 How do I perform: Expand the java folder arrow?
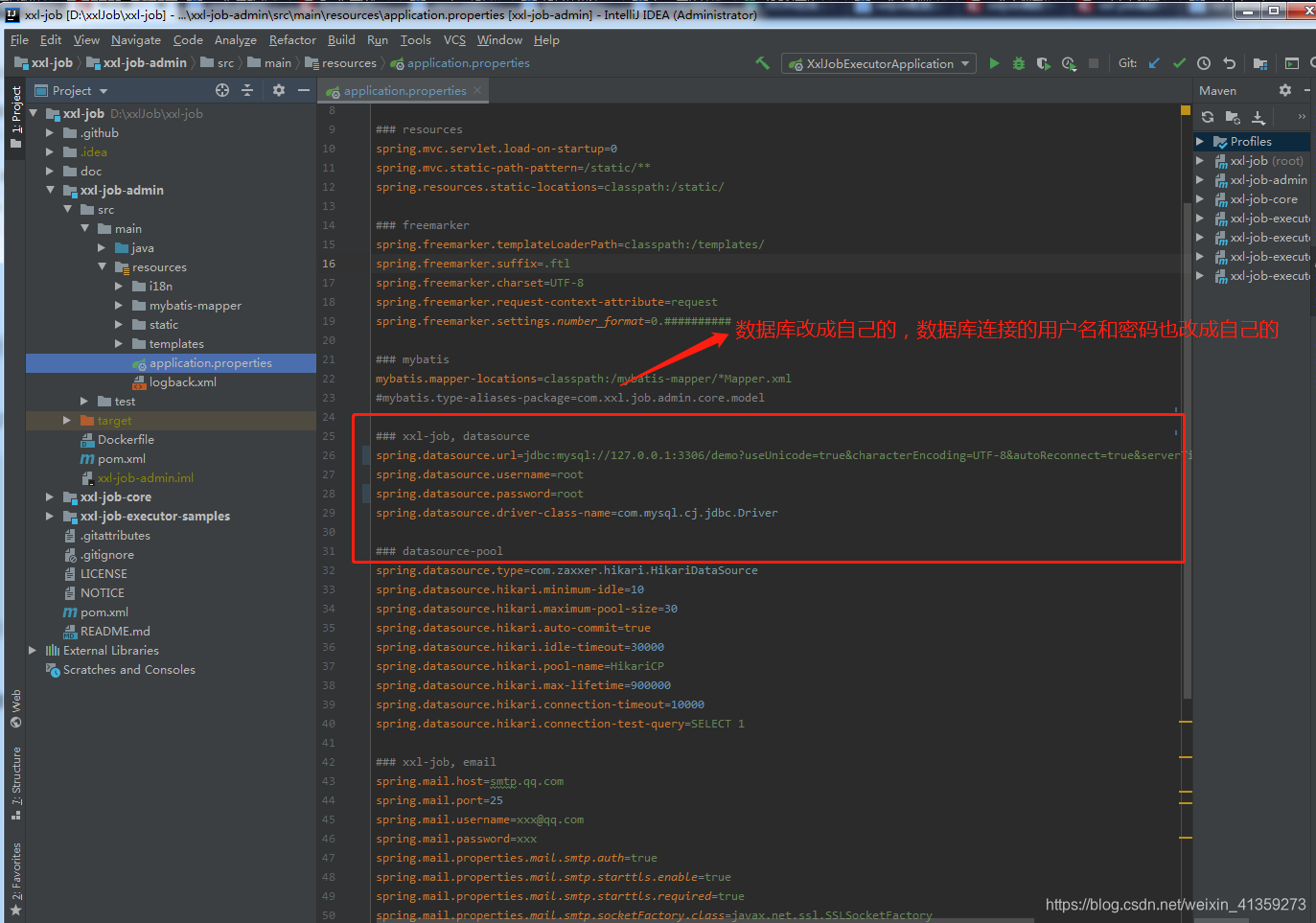(x=102, y=247)
